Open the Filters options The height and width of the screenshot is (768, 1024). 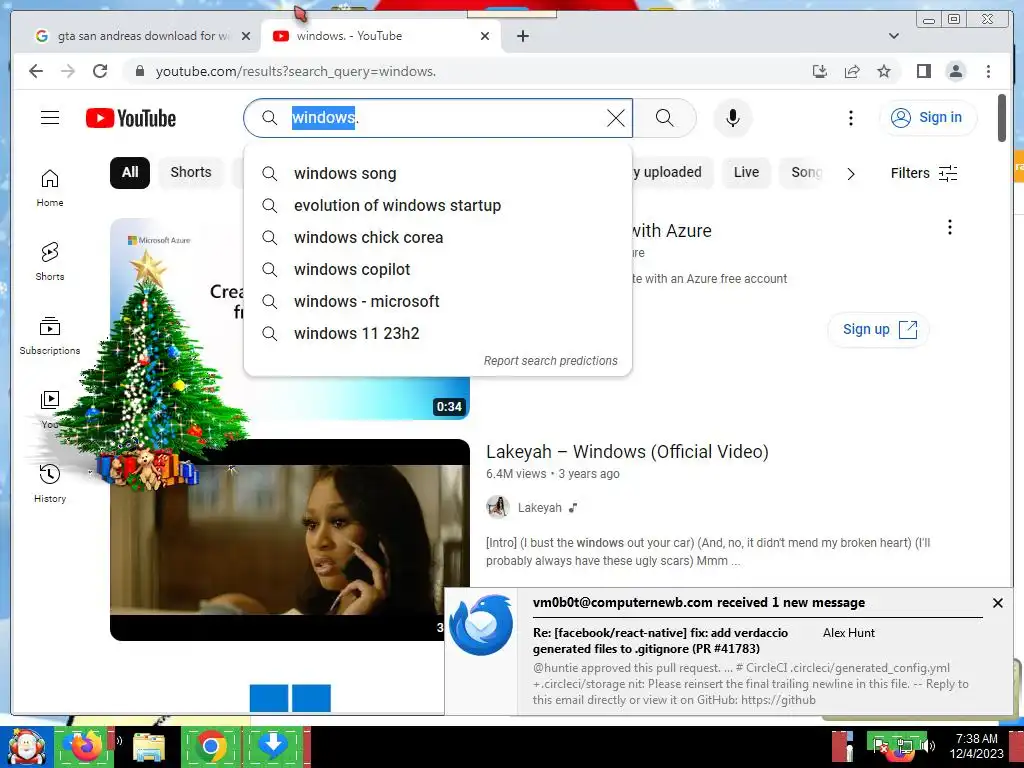pyautogui.click(x=923, y=173)
